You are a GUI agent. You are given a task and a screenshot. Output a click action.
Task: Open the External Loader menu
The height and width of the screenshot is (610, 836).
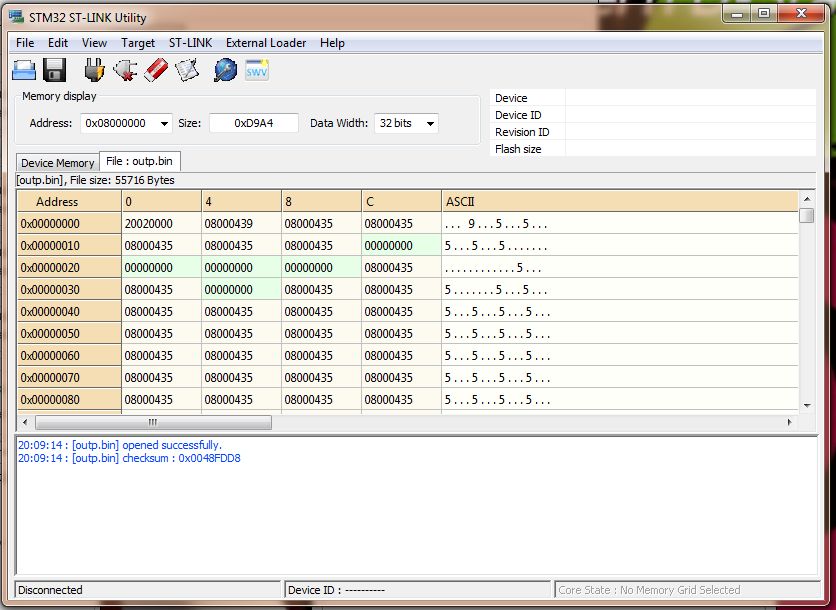[266, 43]
